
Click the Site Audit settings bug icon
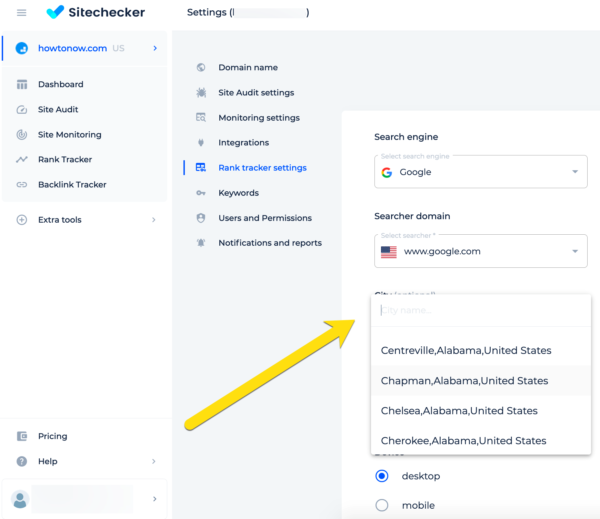click(x=201, y=93)
